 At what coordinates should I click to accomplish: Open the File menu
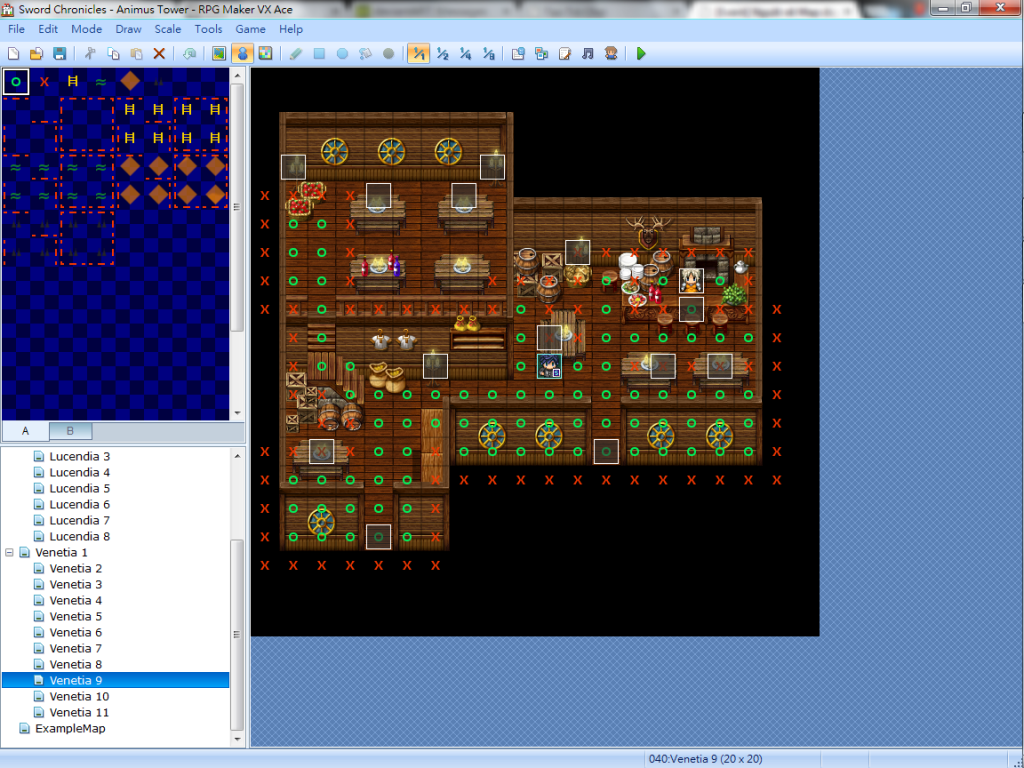[x=16, y=29]
